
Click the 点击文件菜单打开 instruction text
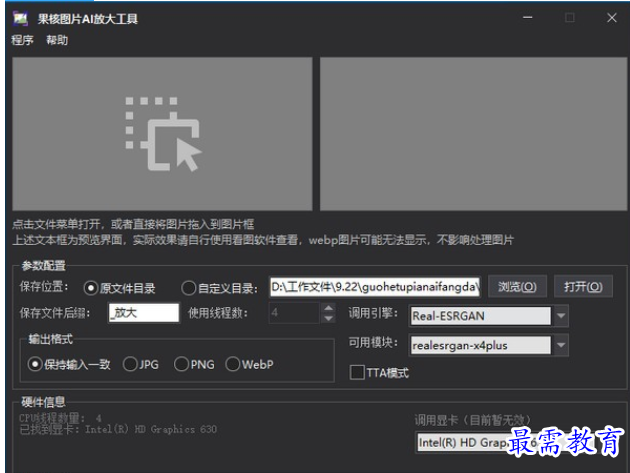[x=133, y=224]
